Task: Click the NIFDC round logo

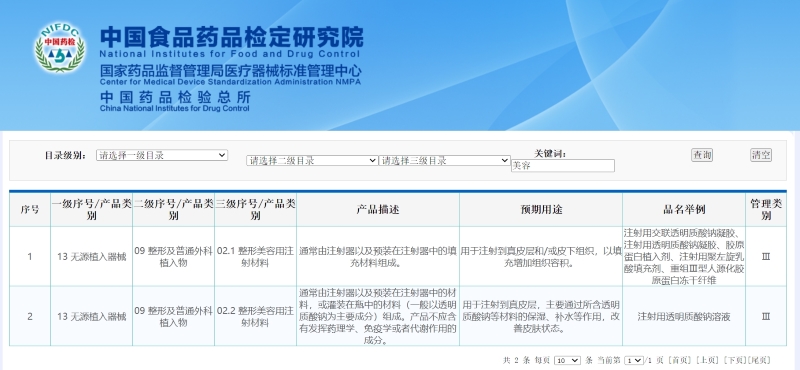Action: click(x=60, y=47)
